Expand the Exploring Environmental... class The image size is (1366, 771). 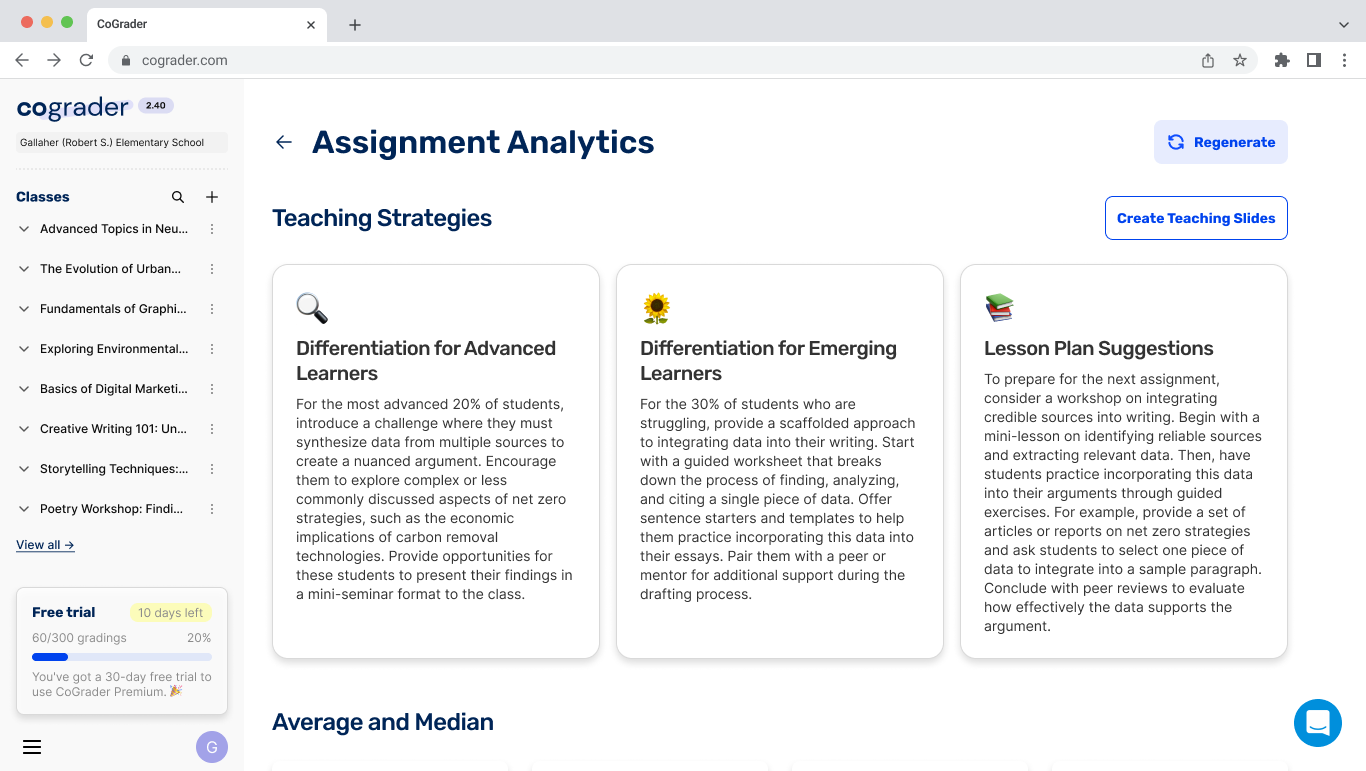click(24, 349)
